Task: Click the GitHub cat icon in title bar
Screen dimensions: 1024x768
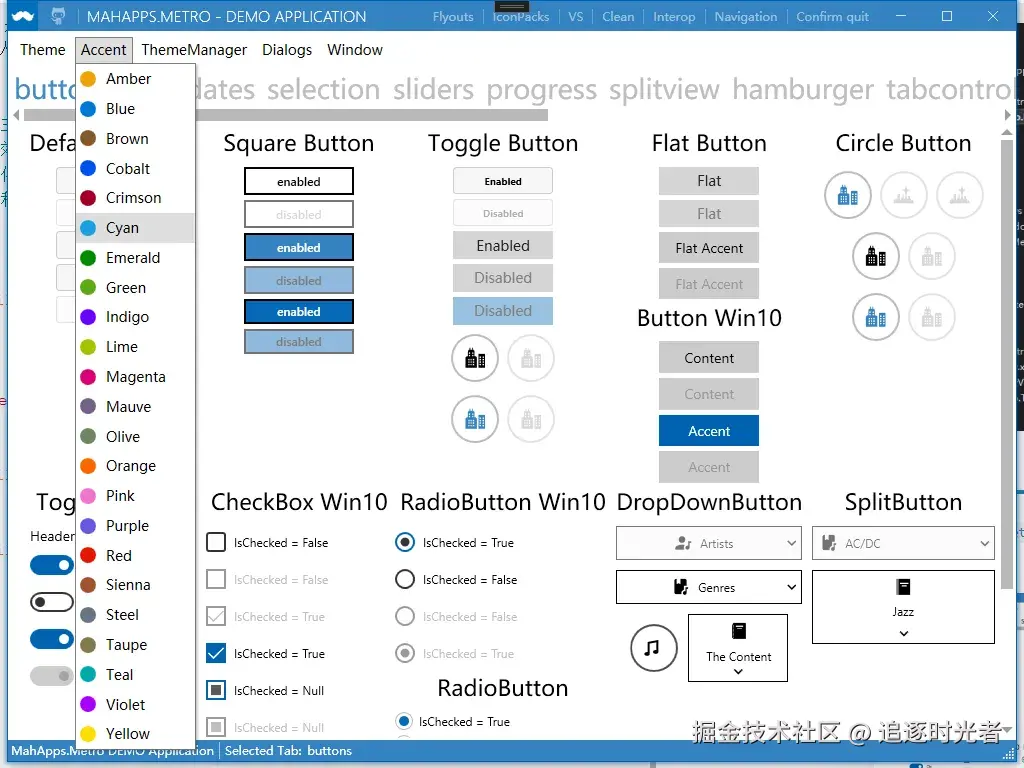Action: pyautogui.click(x=58, y=16)
